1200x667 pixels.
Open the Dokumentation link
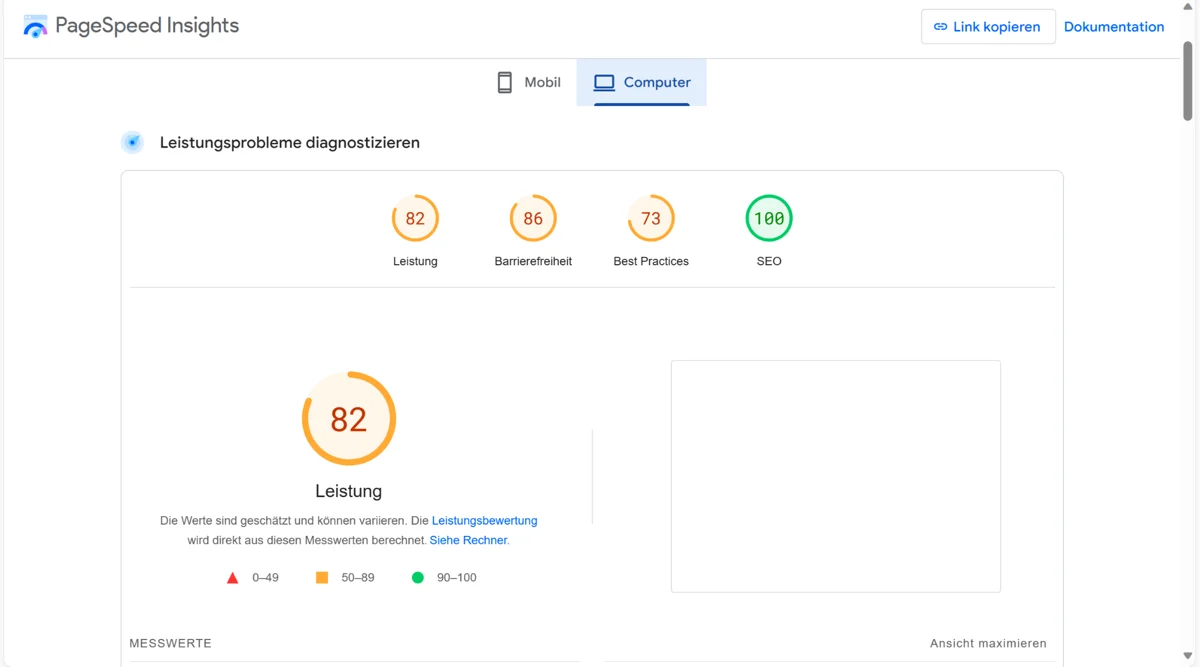click(1114, 27)
